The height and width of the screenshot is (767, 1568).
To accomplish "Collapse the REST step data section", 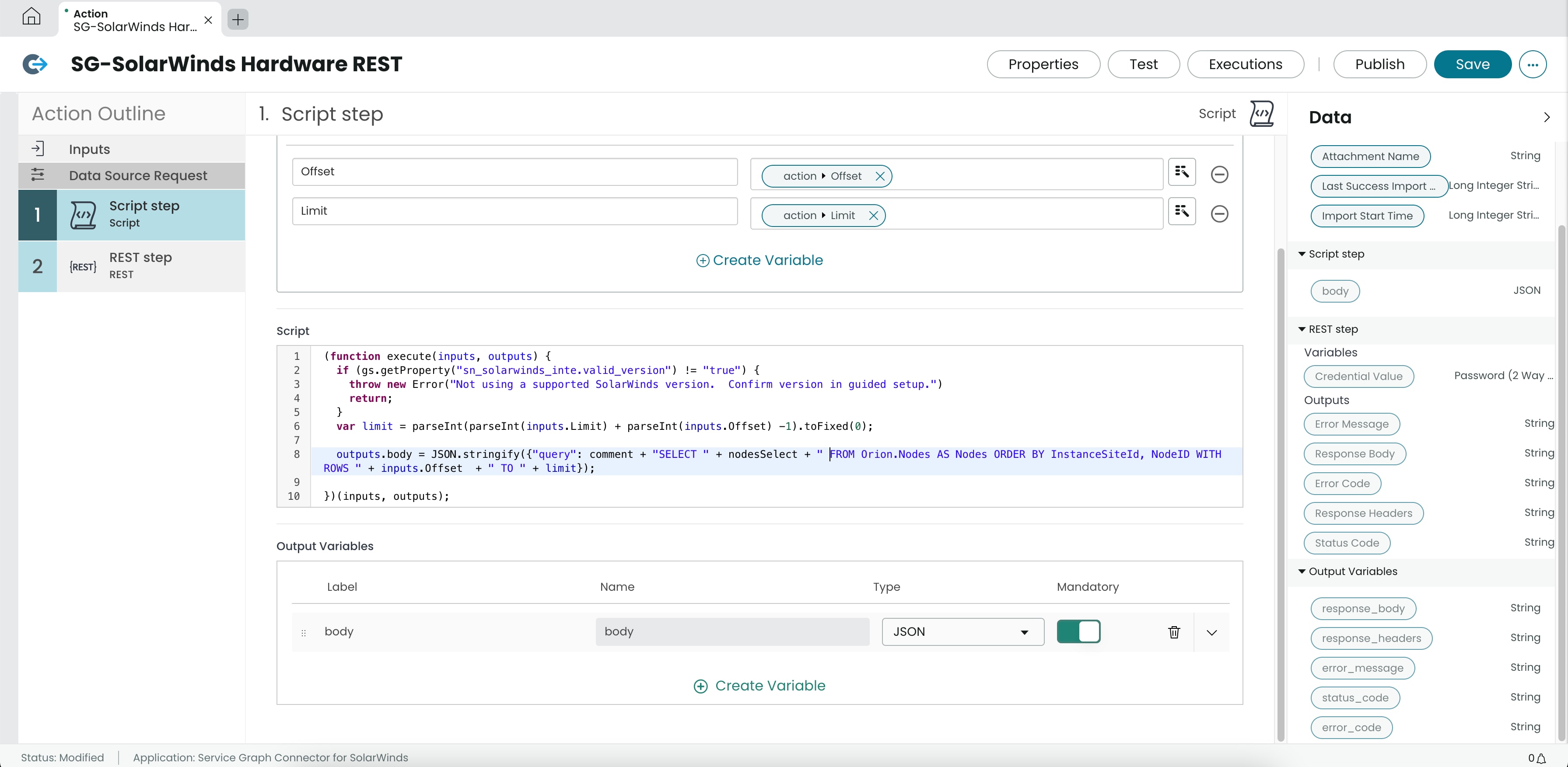I will [1302, 329].
